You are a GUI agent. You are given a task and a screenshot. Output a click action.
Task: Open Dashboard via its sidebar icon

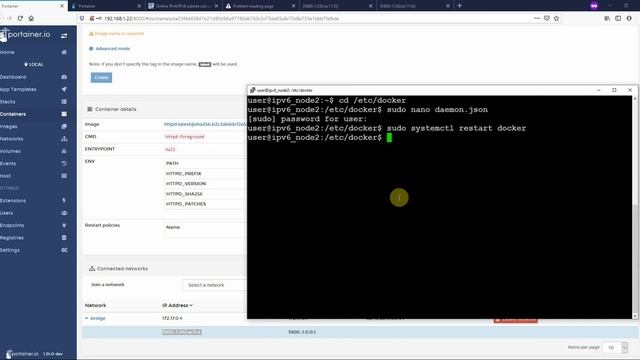coord(64,77)
